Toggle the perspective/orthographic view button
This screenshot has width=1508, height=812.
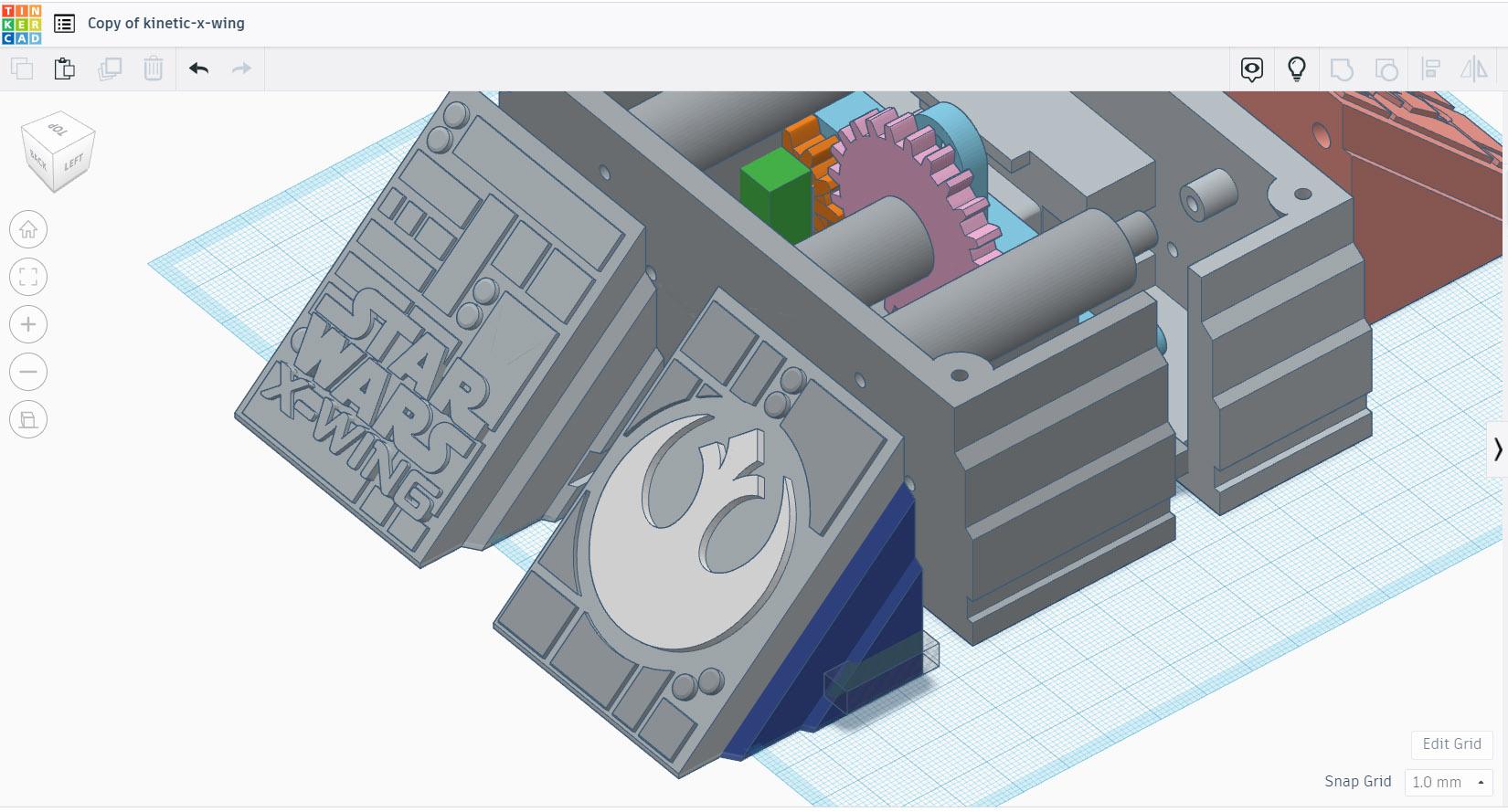pos(28,419)
